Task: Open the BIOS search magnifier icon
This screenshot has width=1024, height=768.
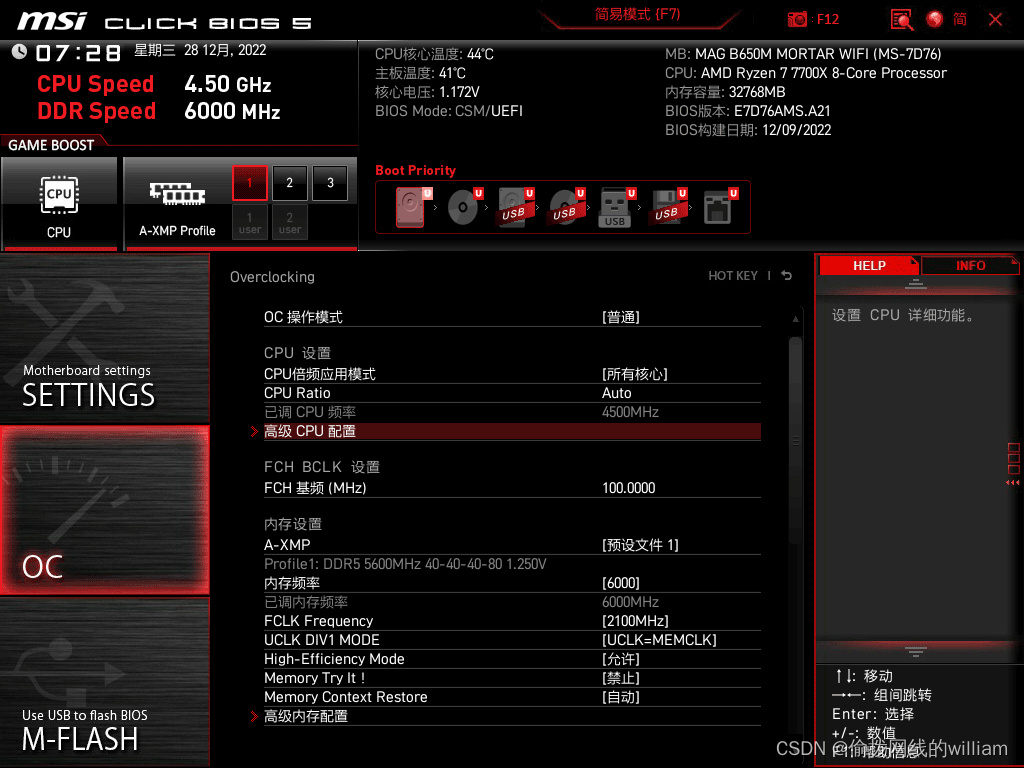Action: (902, 19)
